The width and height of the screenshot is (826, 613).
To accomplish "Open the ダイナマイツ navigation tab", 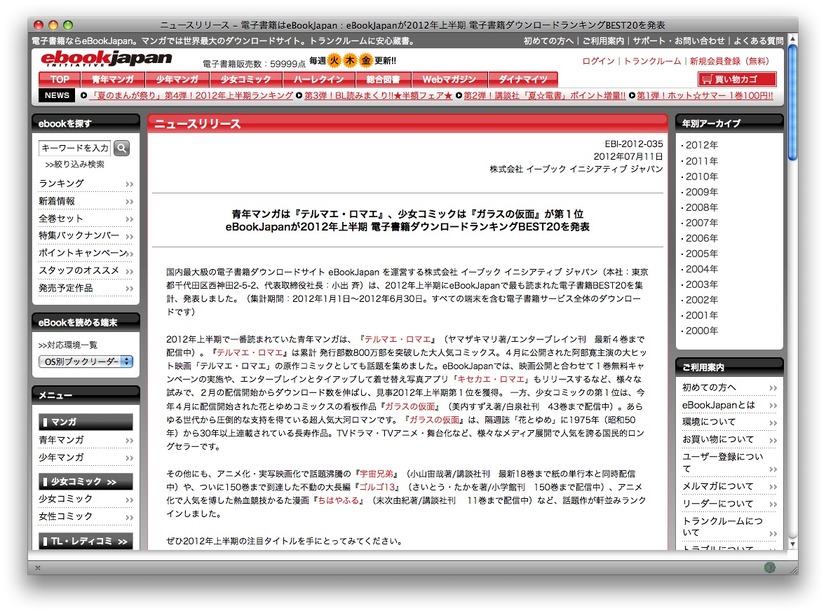I will click(x=523, y=80).
